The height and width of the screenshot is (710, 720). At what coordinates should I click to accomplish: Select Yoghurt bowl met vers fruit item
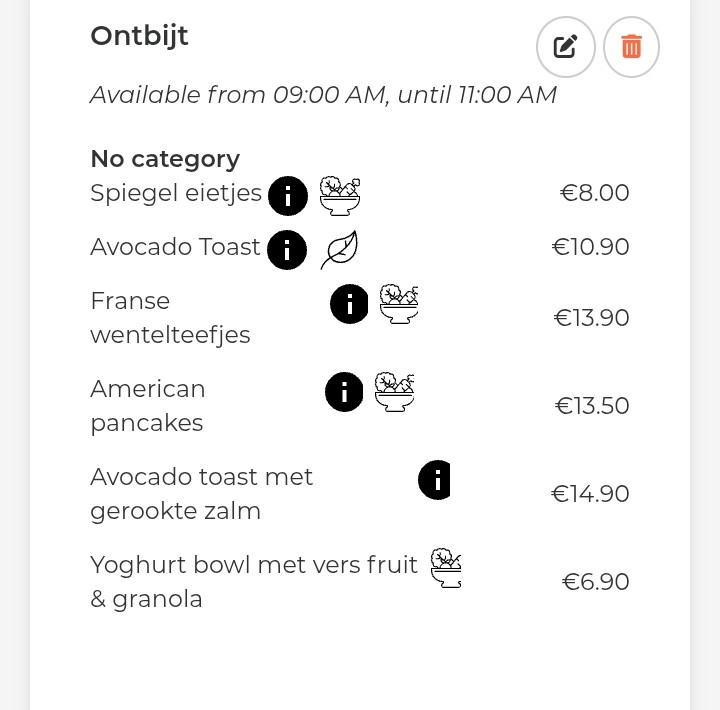[254, 581]
